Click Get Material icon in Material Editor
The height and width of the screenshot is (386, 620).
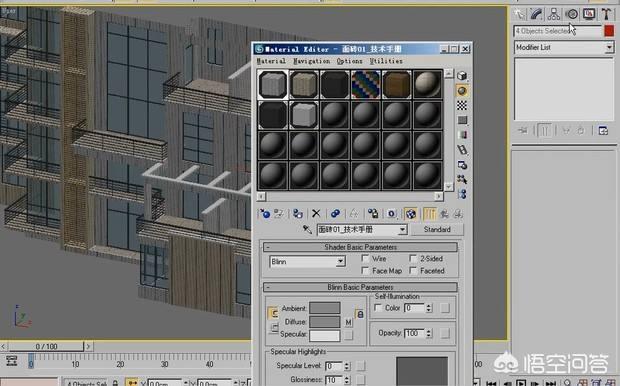coord(265,214)
